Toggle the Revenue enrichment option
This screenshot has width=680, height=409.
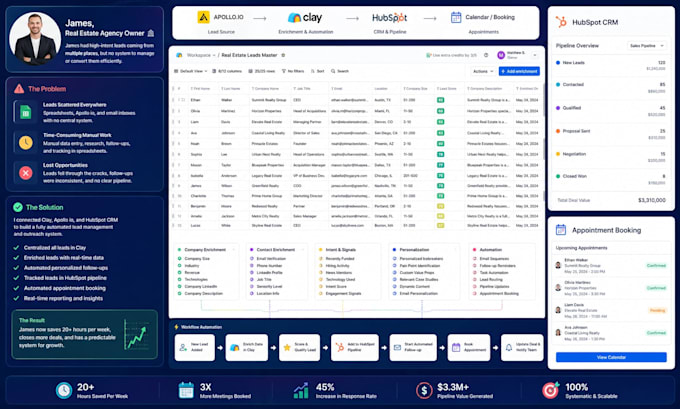click(x=179, y=272)
